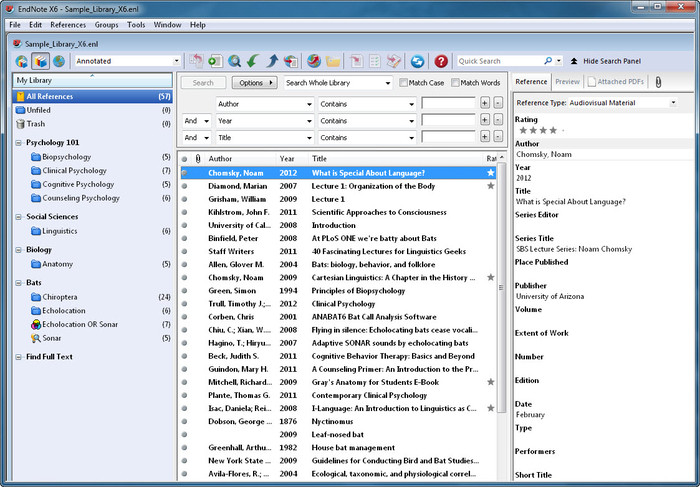Screen dimensions: 700x487
Task: Click the Find Full Text toolbar icon
Action: tap(291, 61)
